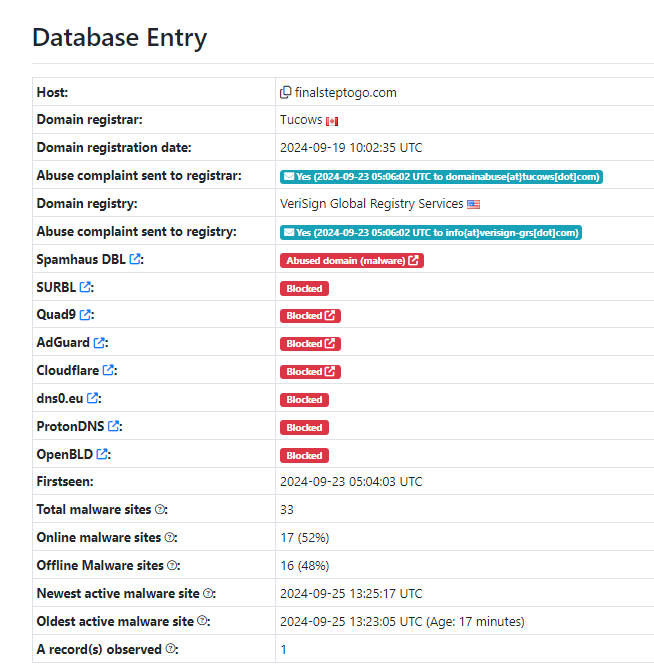This screenshot has height=671, width=654.
Task: Open the Cloudflare Blocked badge link
Action: pos(310,371)
